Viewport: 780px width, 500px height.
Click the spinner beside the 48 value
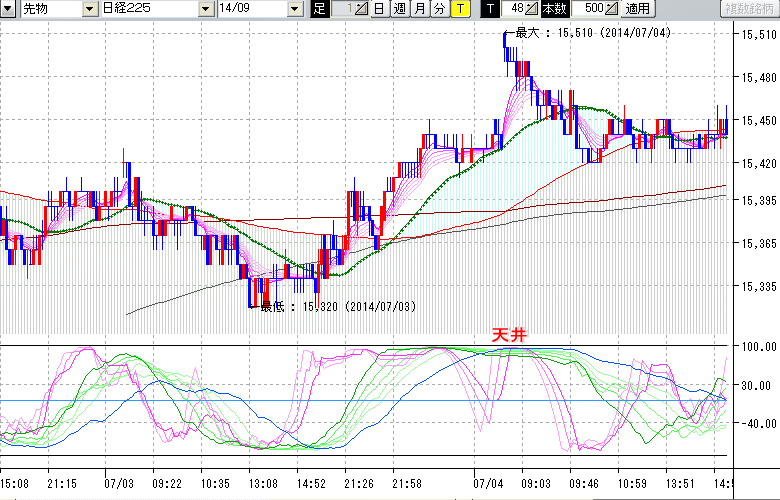pos(533,9)
